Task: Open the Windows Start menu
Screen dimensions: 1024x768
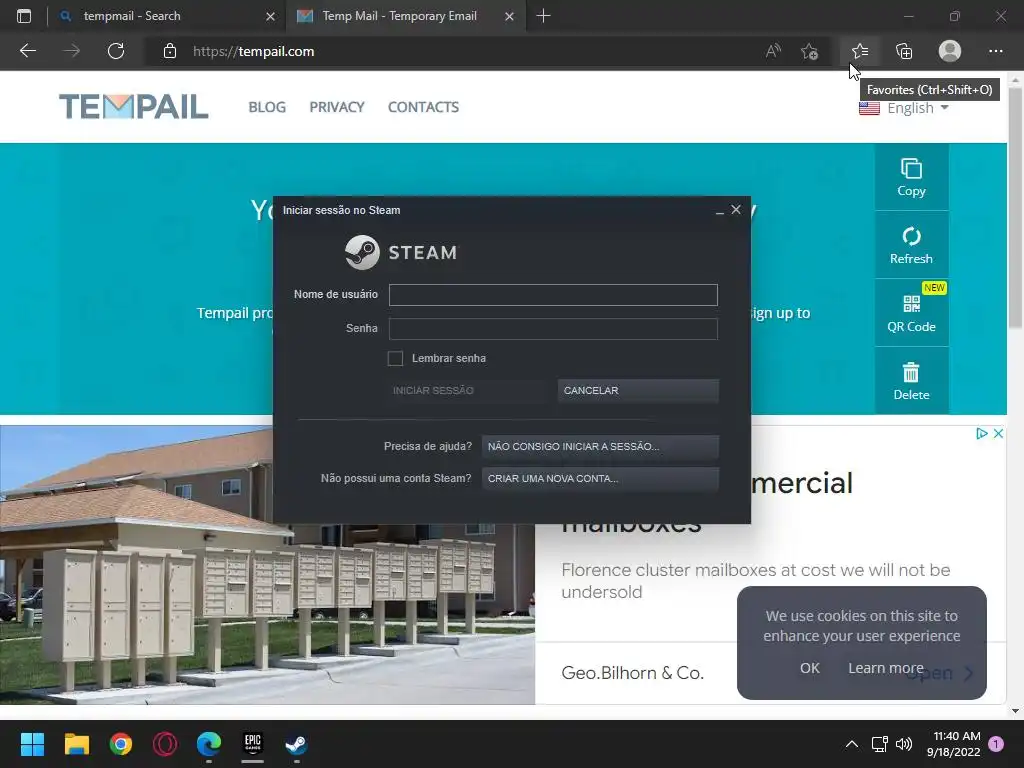Action: (32, 744)
